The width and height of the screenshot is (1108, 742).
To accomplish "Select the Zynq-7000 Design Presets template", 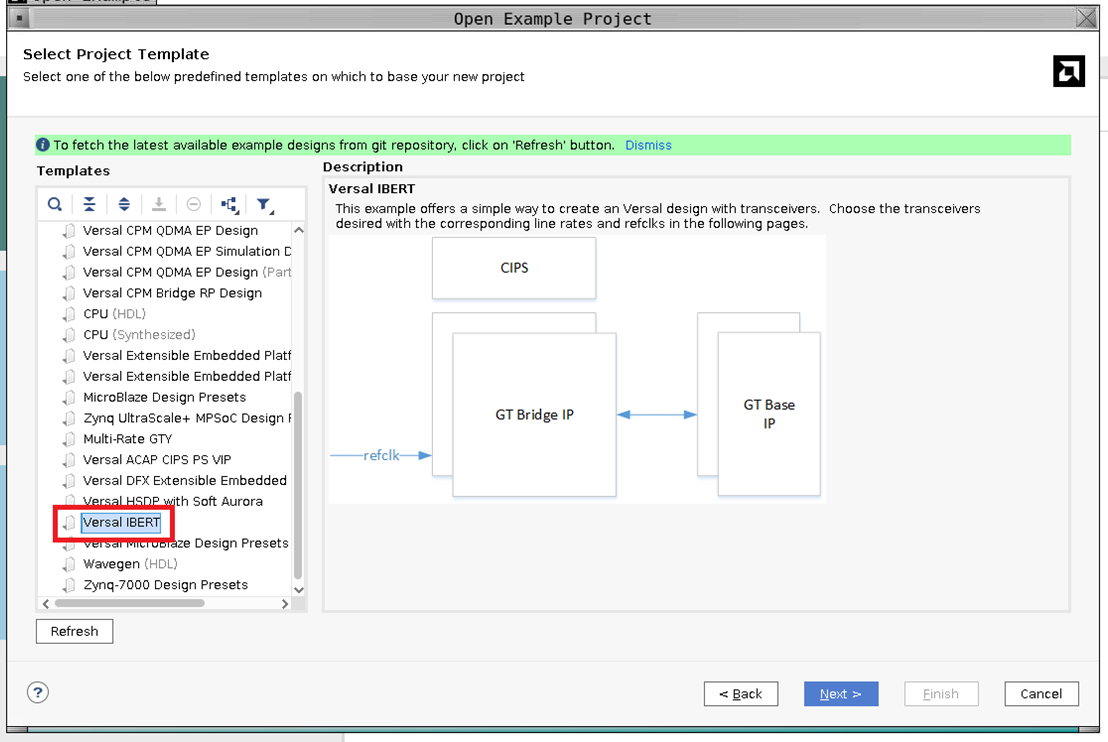I will tap(165, 585).
